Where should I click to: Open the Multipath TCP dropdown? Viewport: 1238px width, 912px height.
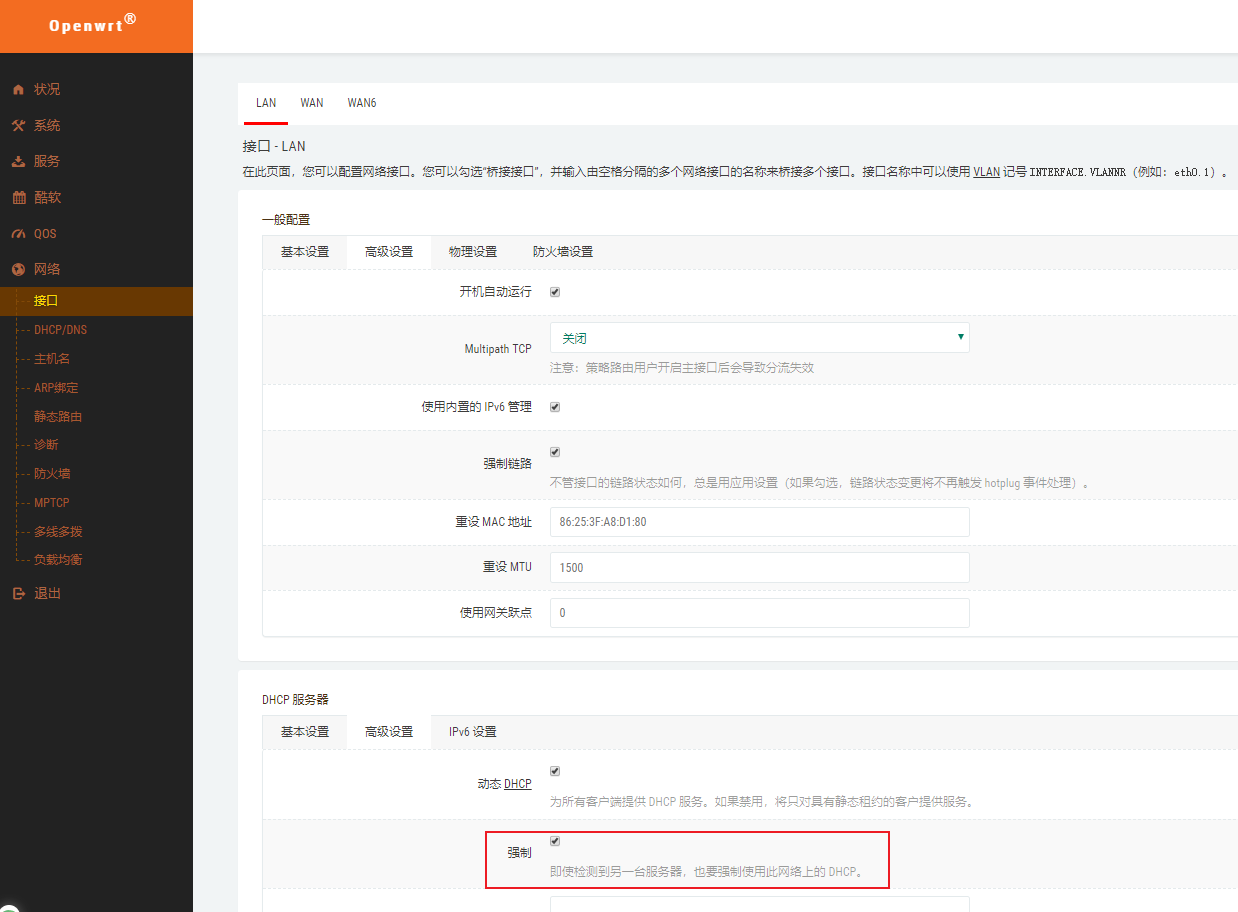[759, 337]
